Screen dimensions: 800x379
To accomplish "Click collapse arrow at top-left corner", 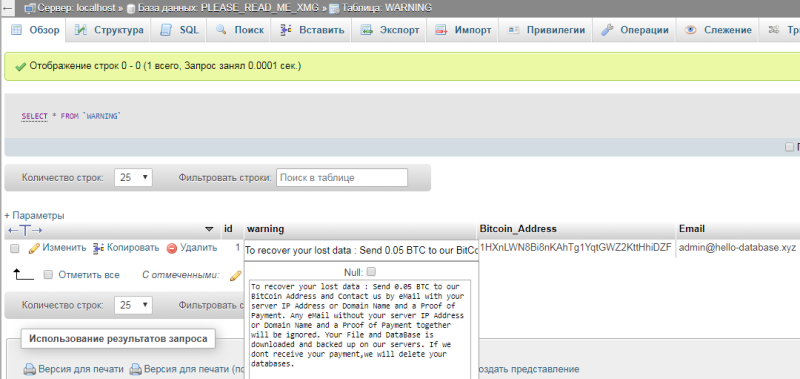I will 8,8.
